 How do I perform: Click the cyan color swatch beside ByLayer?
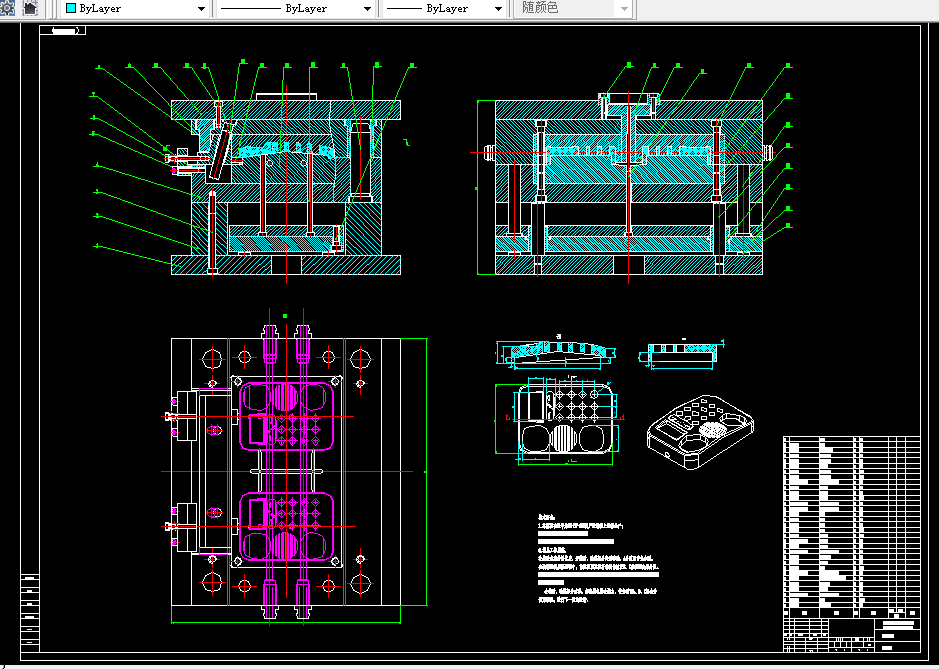(71, 8)
